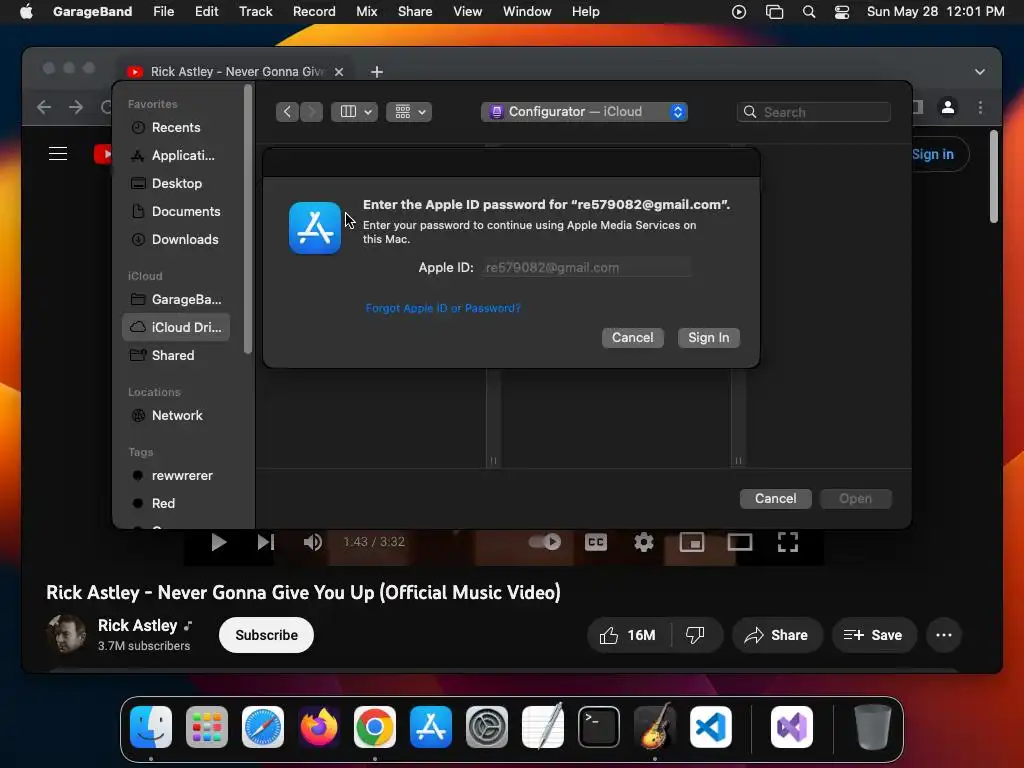Toggle YouTube autoplay switch
The height and width of the screenshot is (768, 1024).
pos(545,542)
